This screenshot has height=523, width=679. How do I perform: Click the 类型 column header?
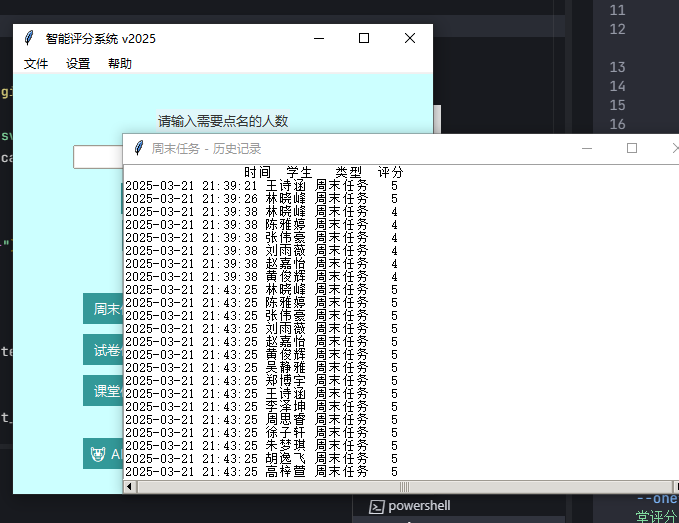[x=349, y=172]
